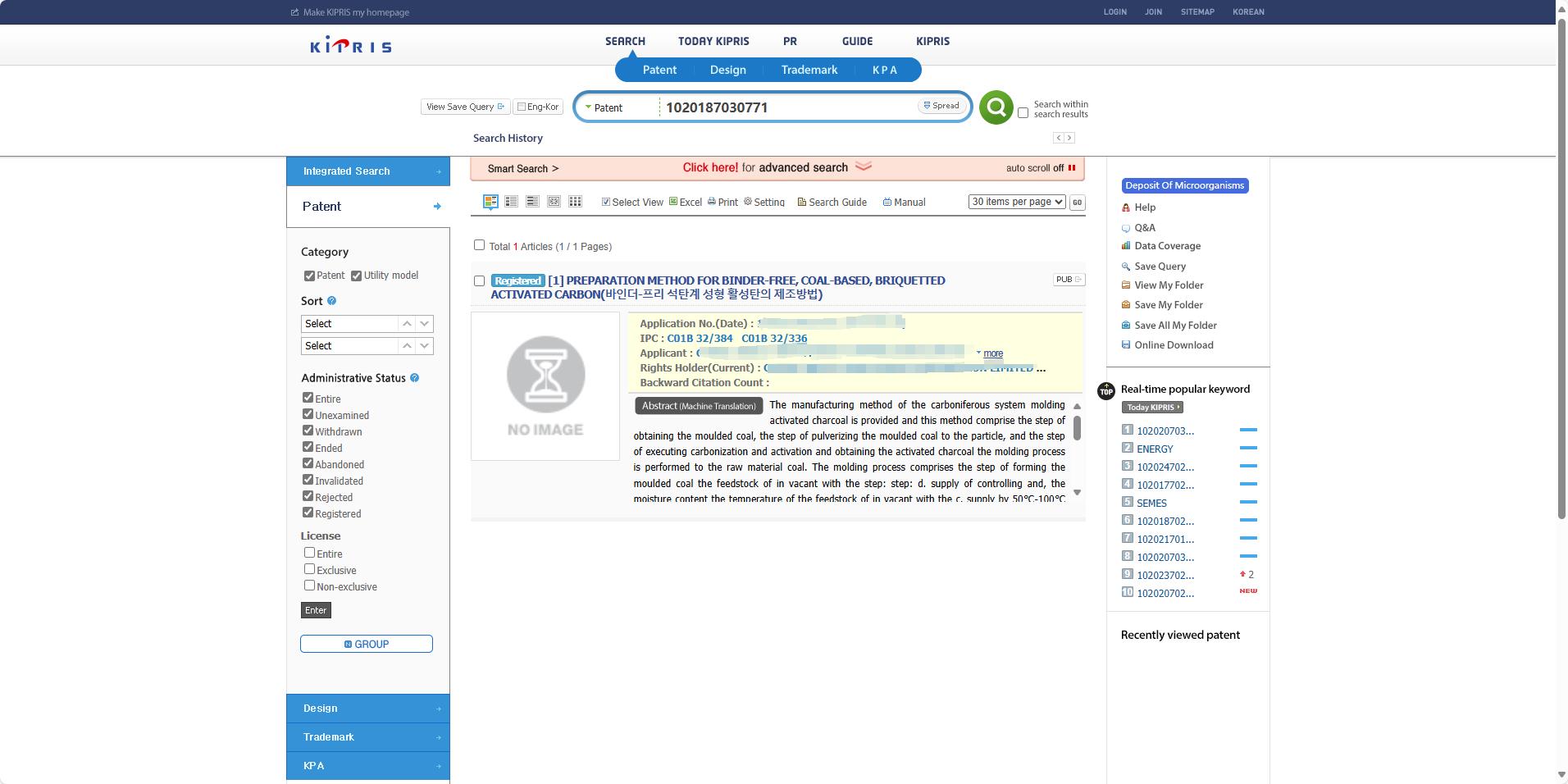The width and height of the screenshot is (1568, 784).
Task: Select the Design search tab
Action: tap(727, 70)
